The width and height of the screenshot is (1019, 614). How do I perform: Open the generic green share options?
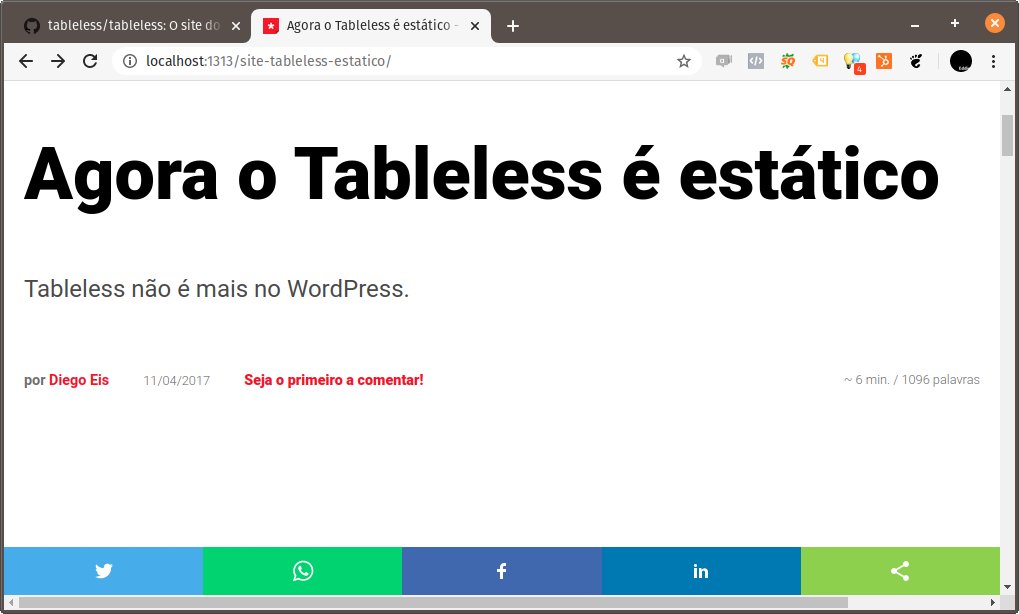point(898,570)
